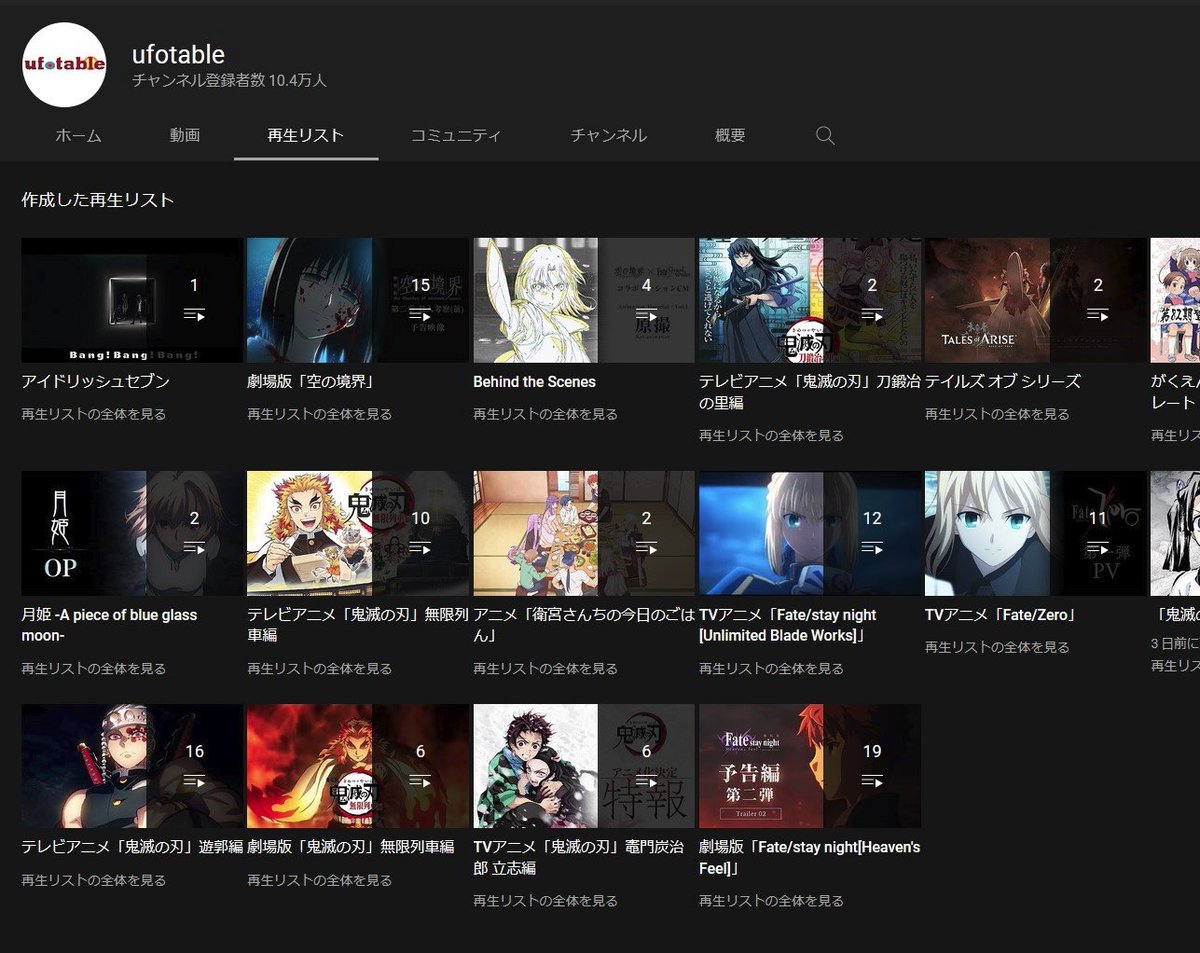Click playlist queue icon on Fate/Zero thumbnail
This screenshot has width=1200, height=953.
[1098, 548]
